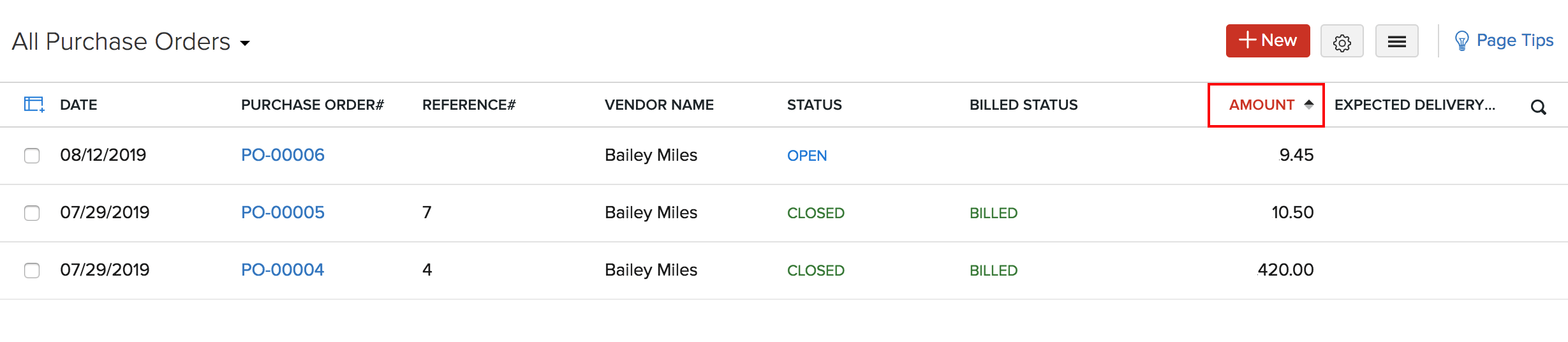Open the hamburger list menu
The height and width of the screenshot is (342, 1568).
(1396, 42)
